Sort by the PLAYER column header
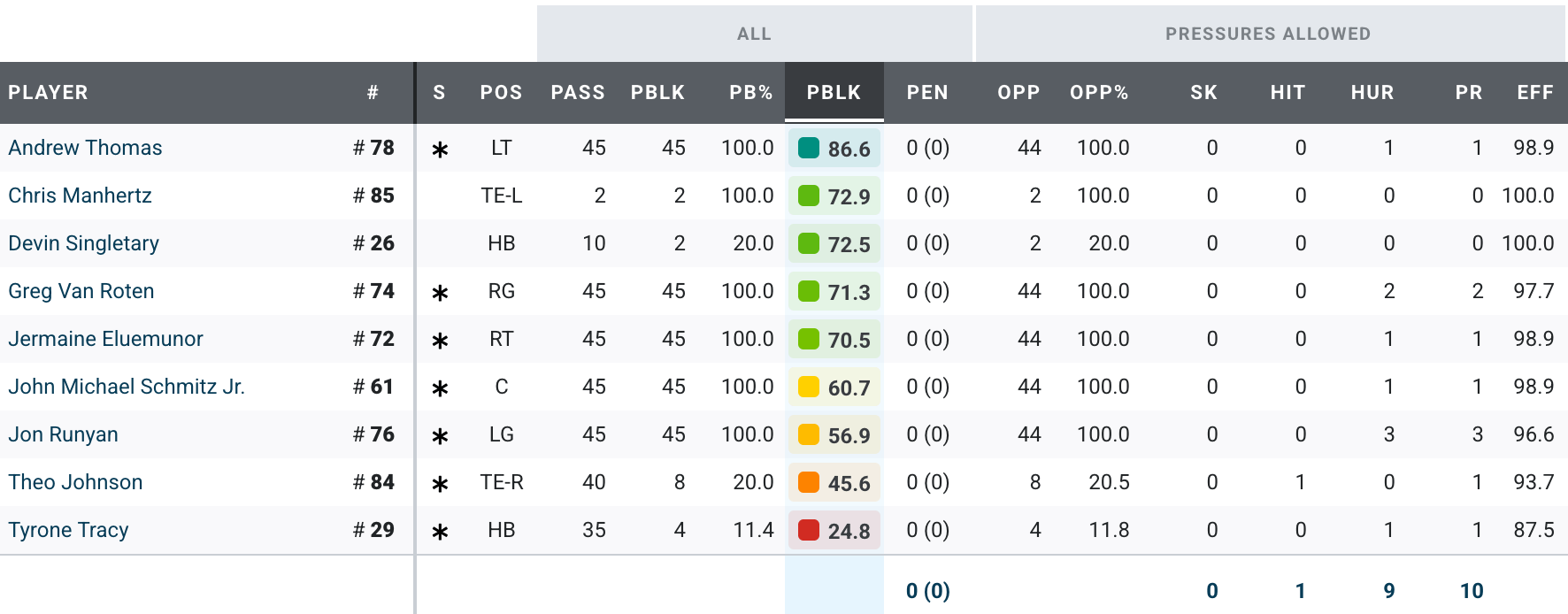1568x614 pixels. point(48,92)
